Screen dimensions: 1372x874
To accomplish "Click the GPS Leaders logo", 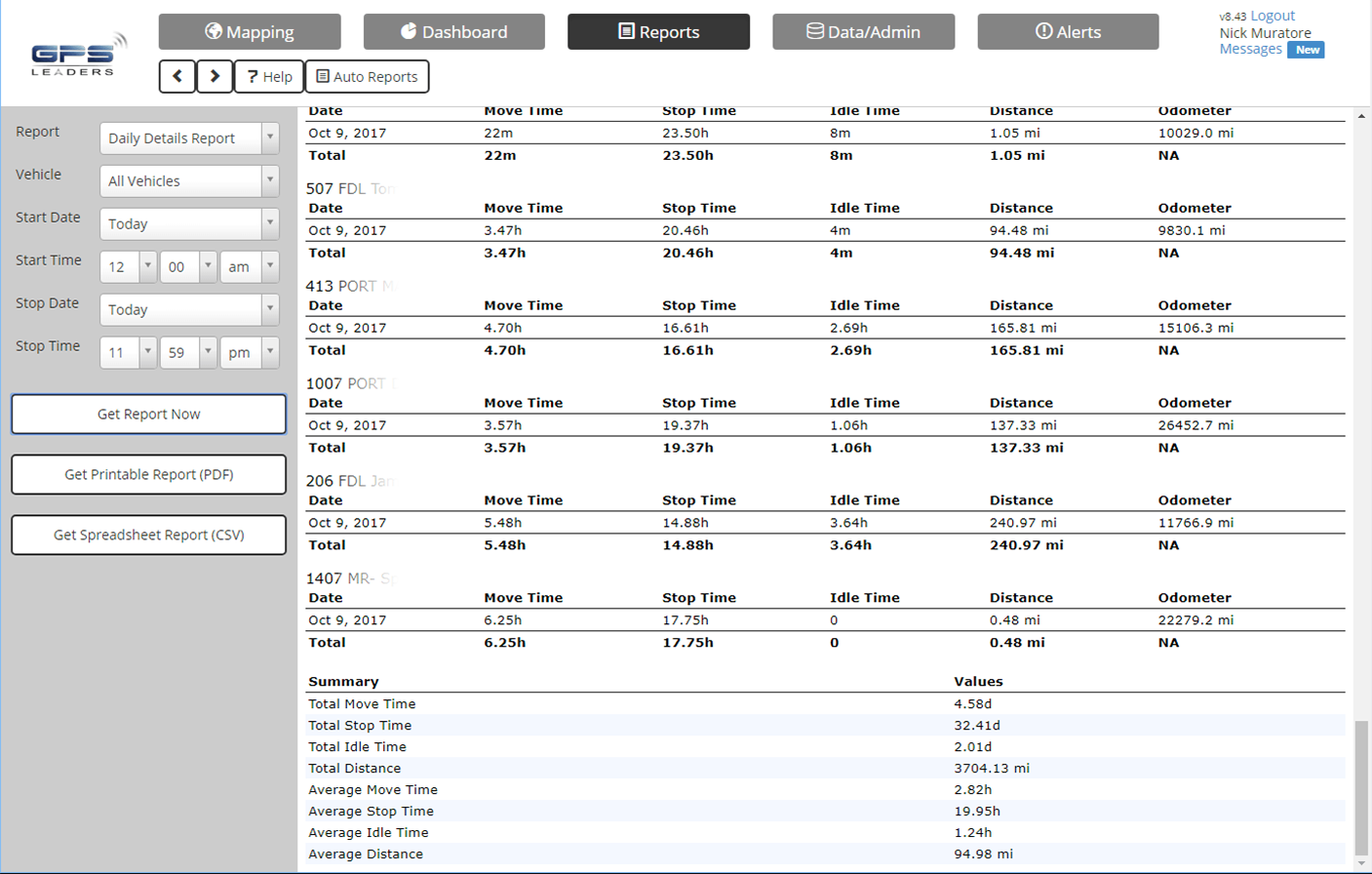I will [79, 54].
